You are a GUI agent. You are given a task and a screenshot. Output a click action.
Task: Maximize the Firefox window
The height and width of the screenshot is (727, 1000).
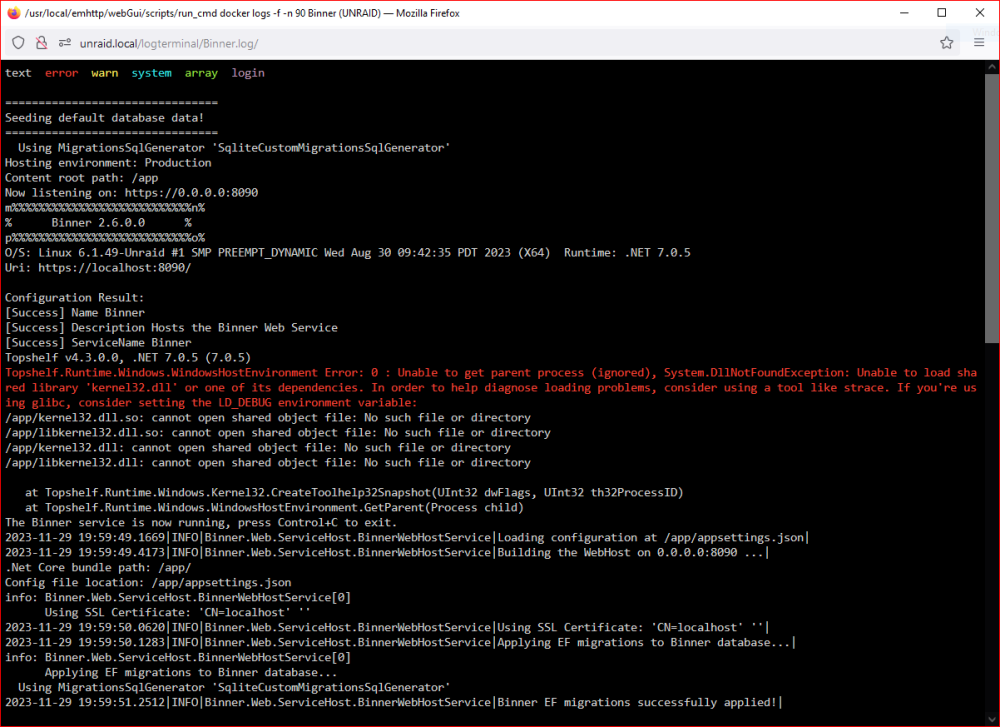[x=941, y=13]
